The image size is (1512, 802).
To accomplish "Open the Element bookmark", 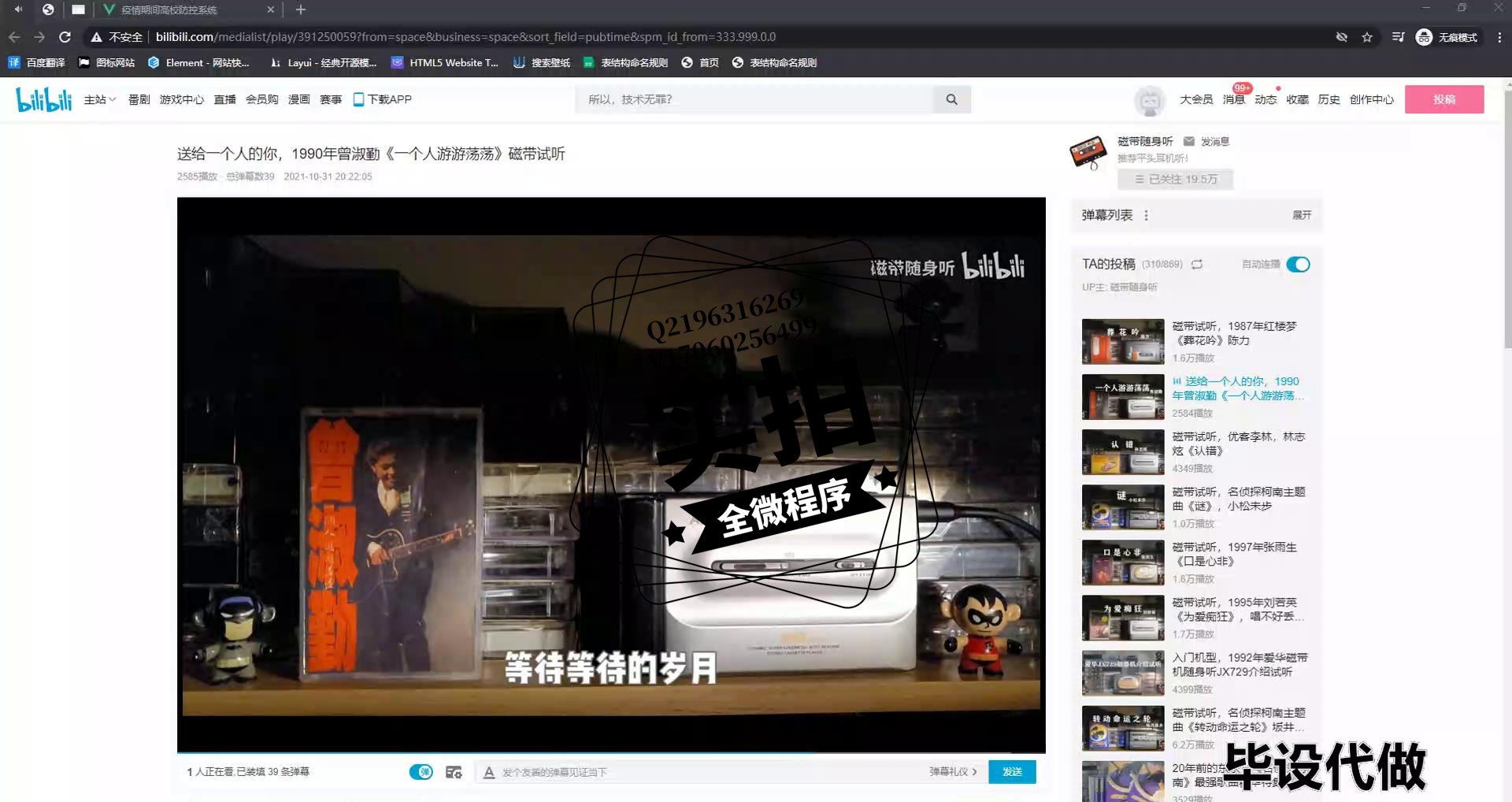I will (198, 63).
